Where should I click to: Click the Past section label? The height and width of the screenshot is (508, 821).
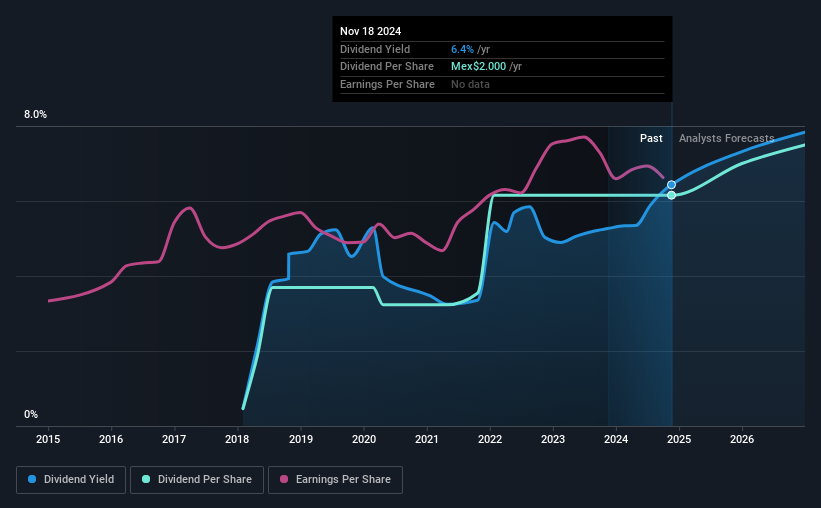651,138
